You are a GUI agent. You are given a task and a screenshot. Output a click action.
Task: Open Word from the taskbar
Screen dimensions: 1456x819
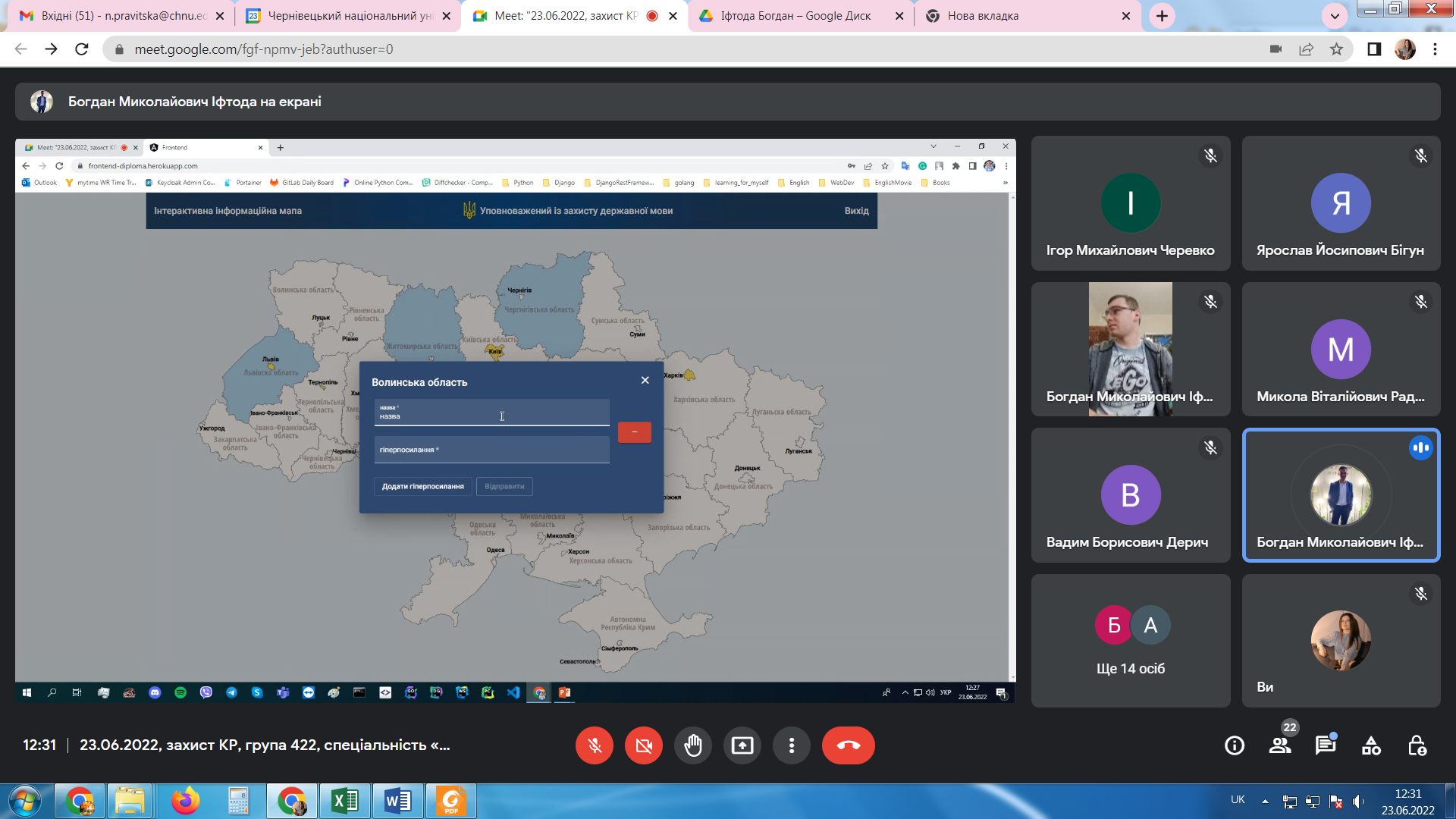[x=398, y=801]
